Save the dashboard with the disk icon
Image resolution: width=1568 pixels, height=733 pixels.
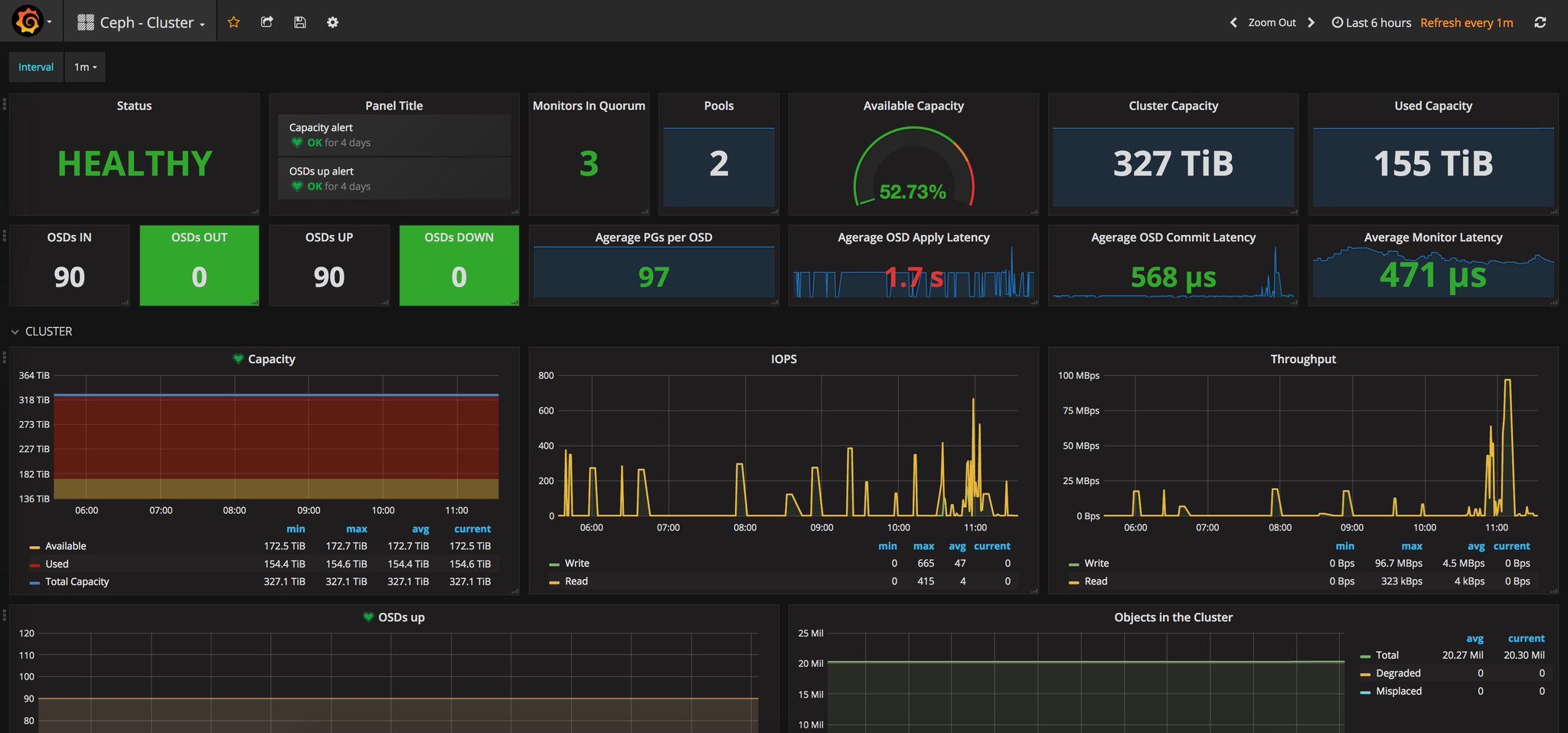tap(299, 22)
